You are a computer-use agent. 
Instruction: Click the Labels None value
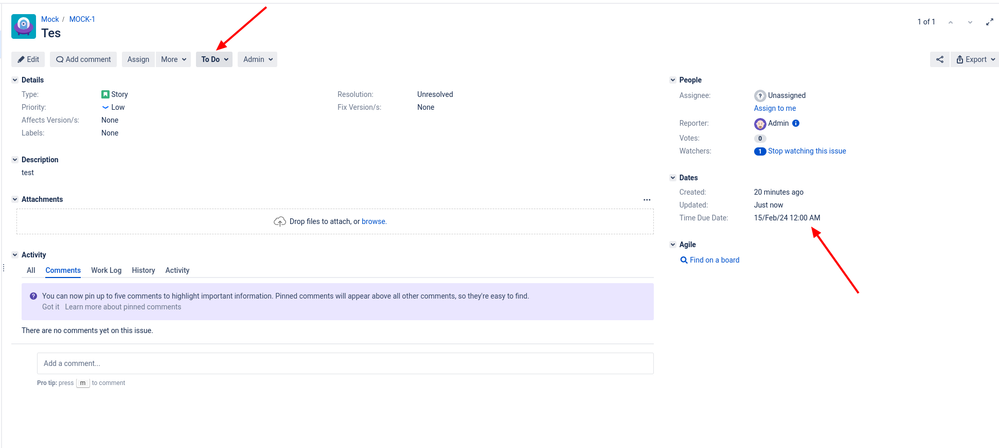point(110,133)
